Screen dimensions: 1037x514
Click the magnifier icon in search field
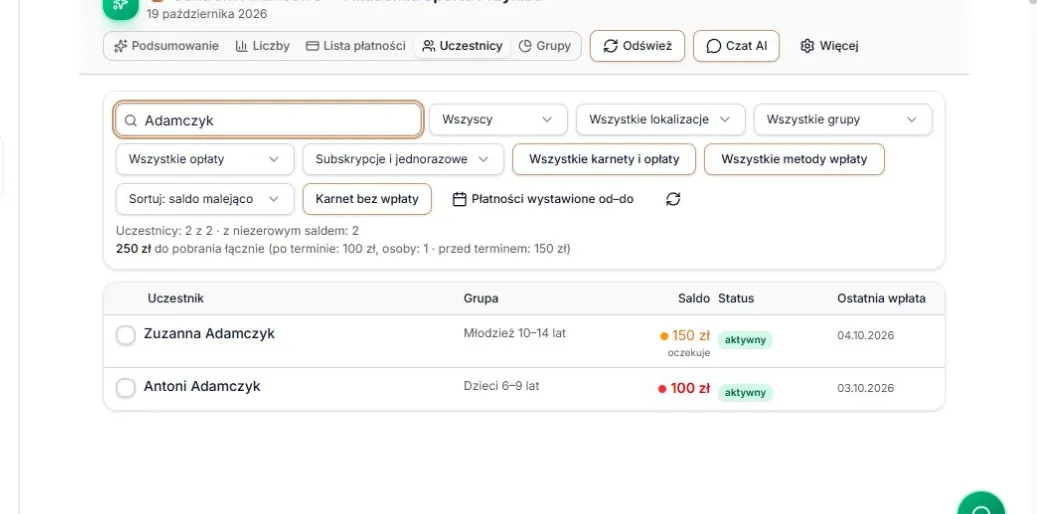point(131,120)
